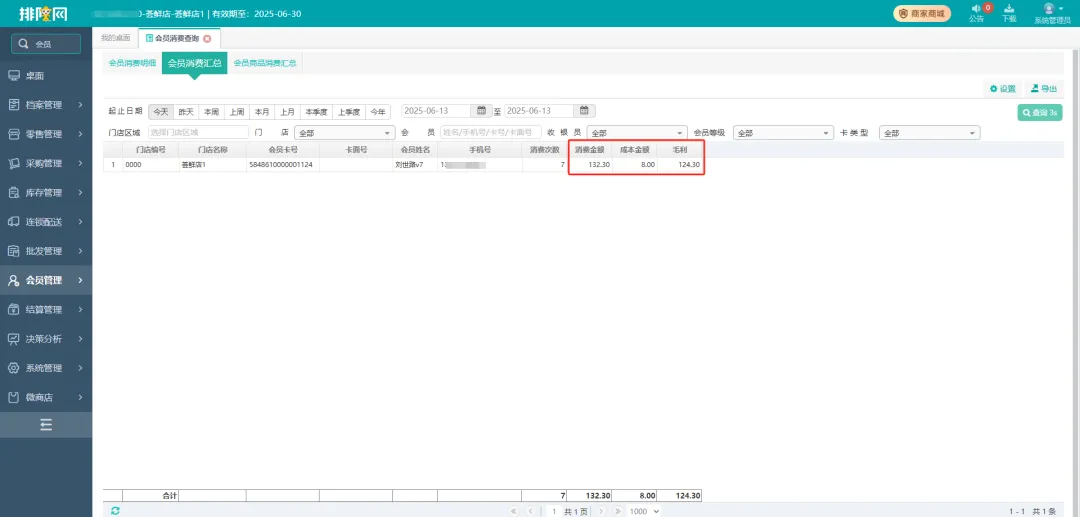This screenshot has width=1080, height=517.
Task: Click the 门店区域 input field
Action: (x=198, y=132)
